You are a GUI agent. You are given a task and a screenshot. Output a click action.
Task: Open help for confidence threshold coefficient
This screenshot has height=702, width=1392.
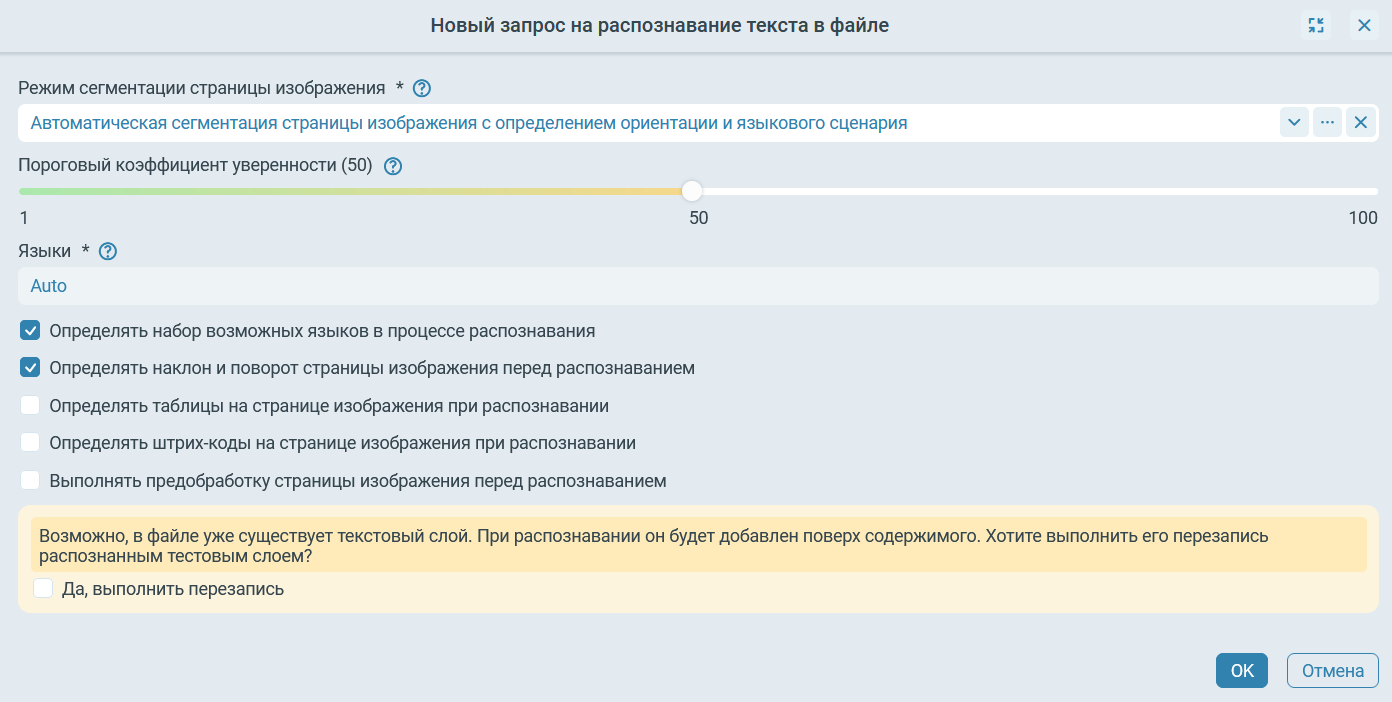click(x=393, y=166)
